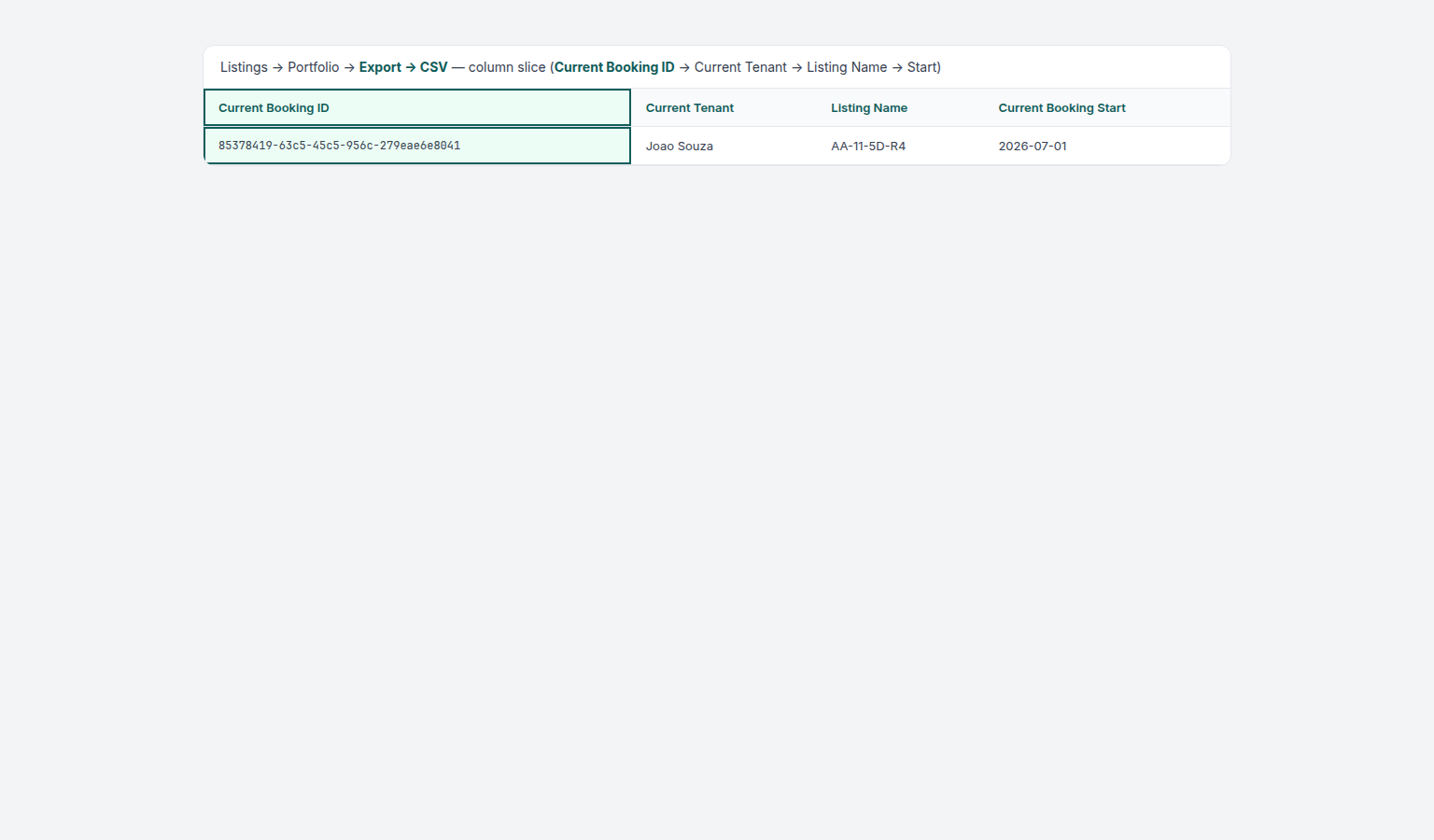Click tenant cell Joao Souza
Screen dimensions: 1434x840
(724, 146)
